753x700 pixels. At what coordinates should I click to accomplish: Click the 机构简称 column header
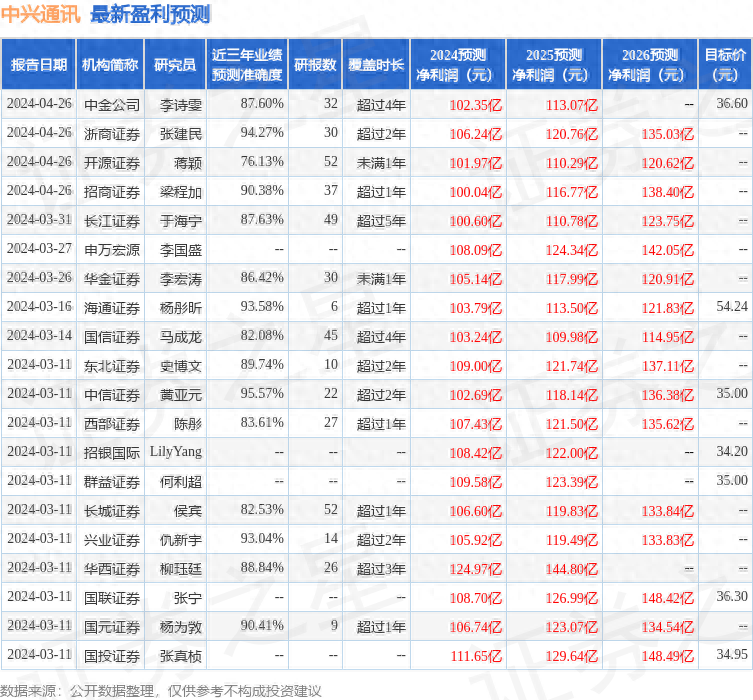[x=110, y=65]
